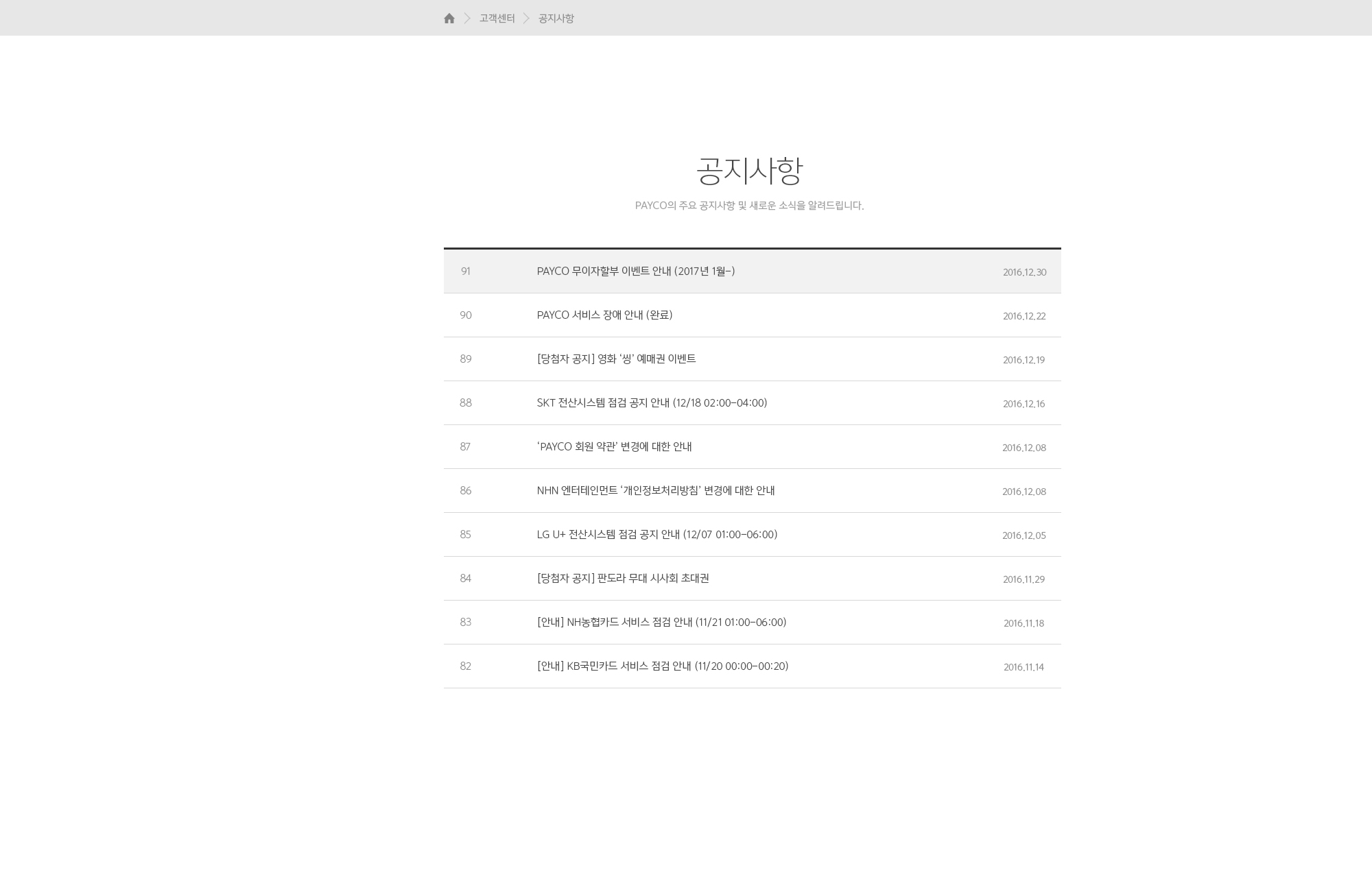Select notice number 90
The width and height of the screenshot is (1372, 892).
pyautogui.click(x=466, y=315)
